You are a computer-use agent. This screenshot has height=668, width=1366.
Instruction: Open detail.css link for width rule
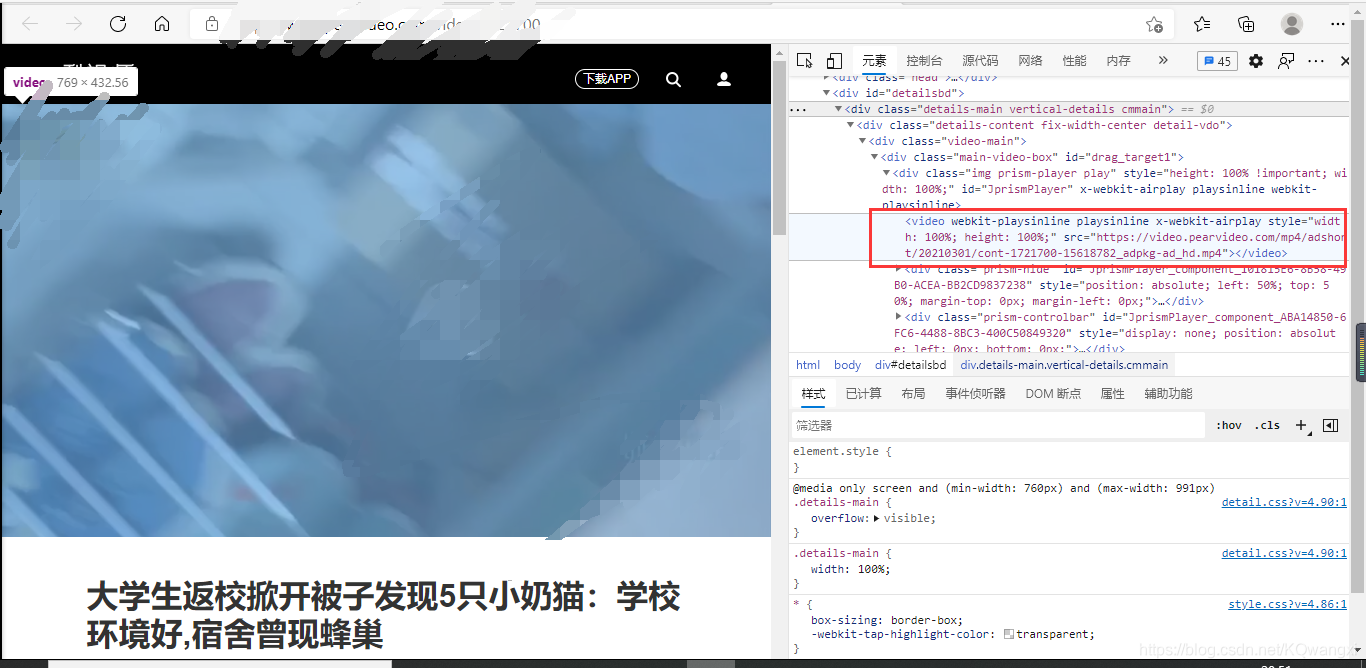[x=1284, y=553]
